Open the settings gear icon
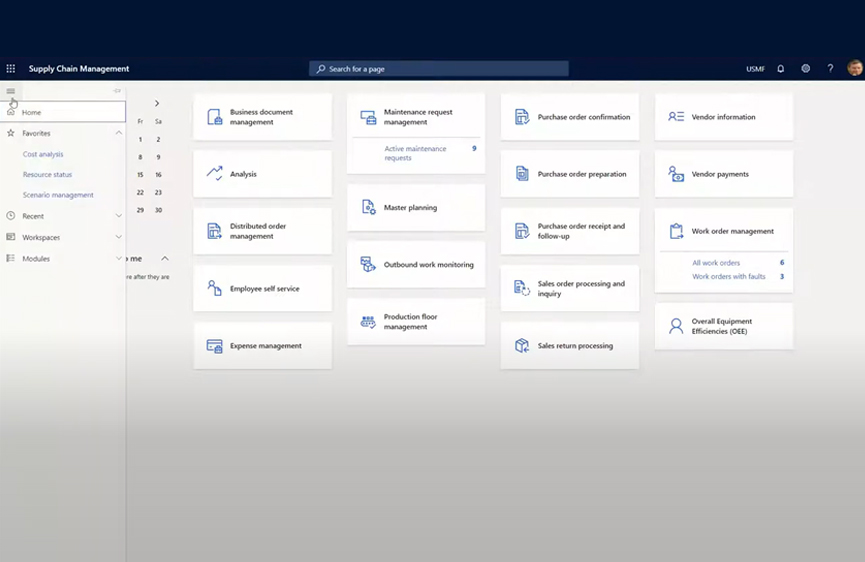Screen dimensions: 865x562 (805, 69)
